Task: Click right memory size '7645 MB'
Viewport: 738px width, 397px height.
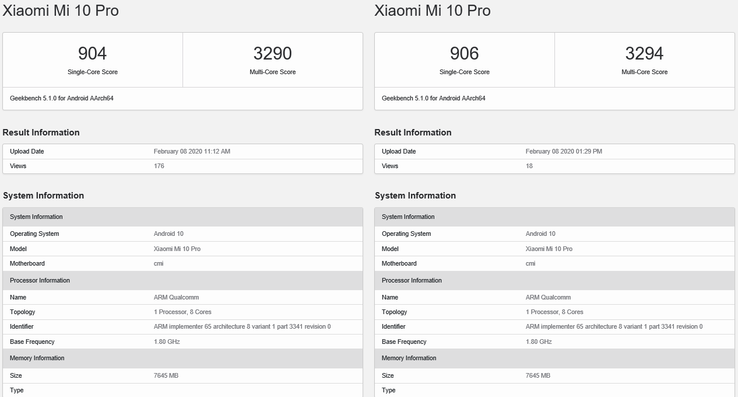Action: (x=537, y=375)
